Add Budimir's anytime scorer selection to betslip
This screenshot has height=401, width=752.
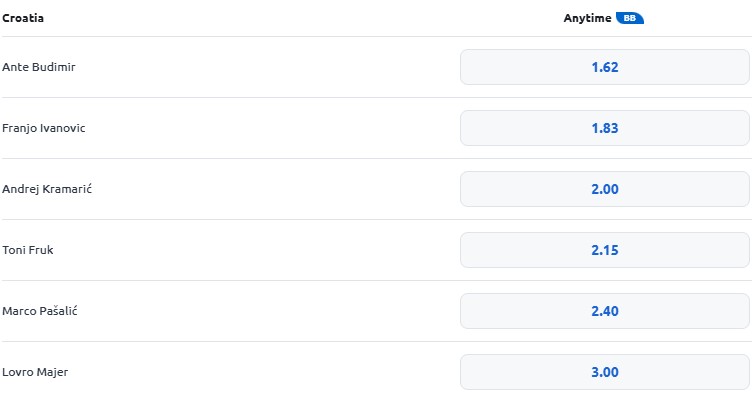pos(605,67)
